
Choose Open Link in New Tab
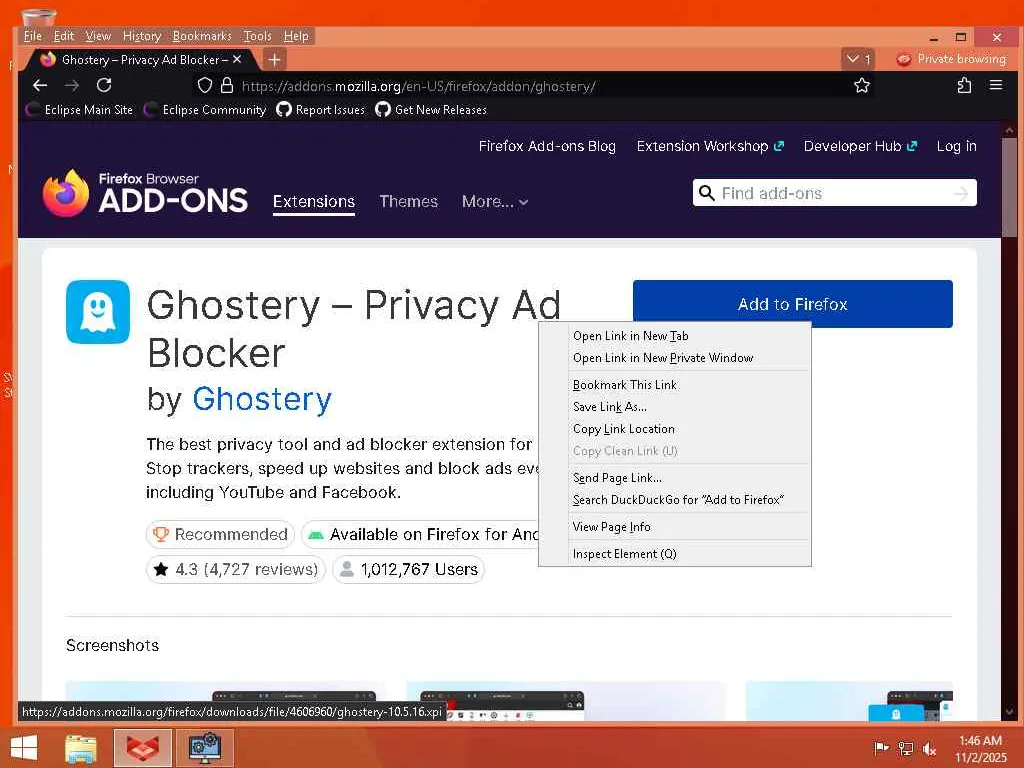coord(675,336)
